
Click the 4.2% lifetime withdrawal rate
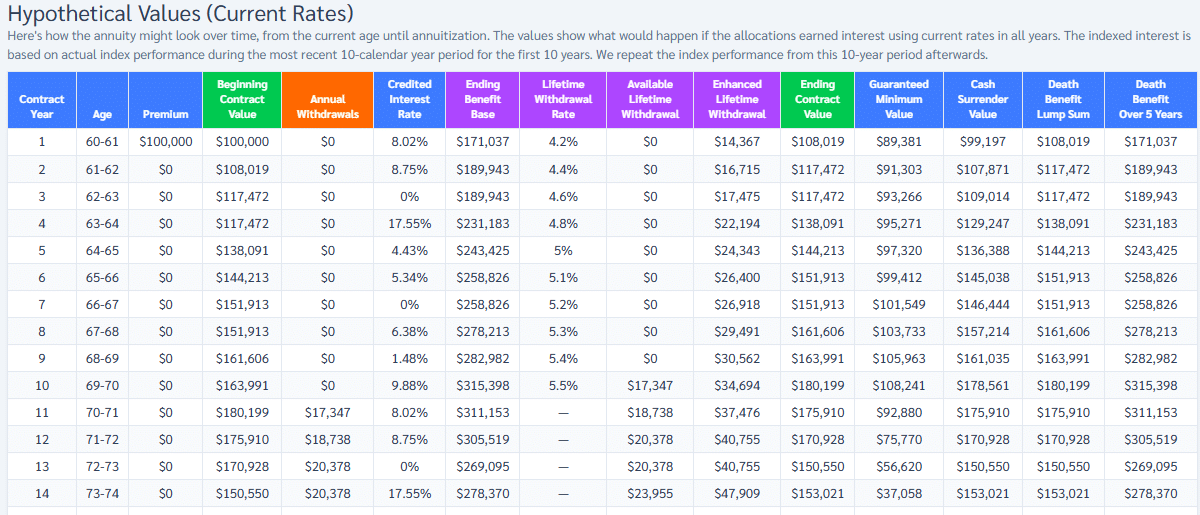pos(563,142)
